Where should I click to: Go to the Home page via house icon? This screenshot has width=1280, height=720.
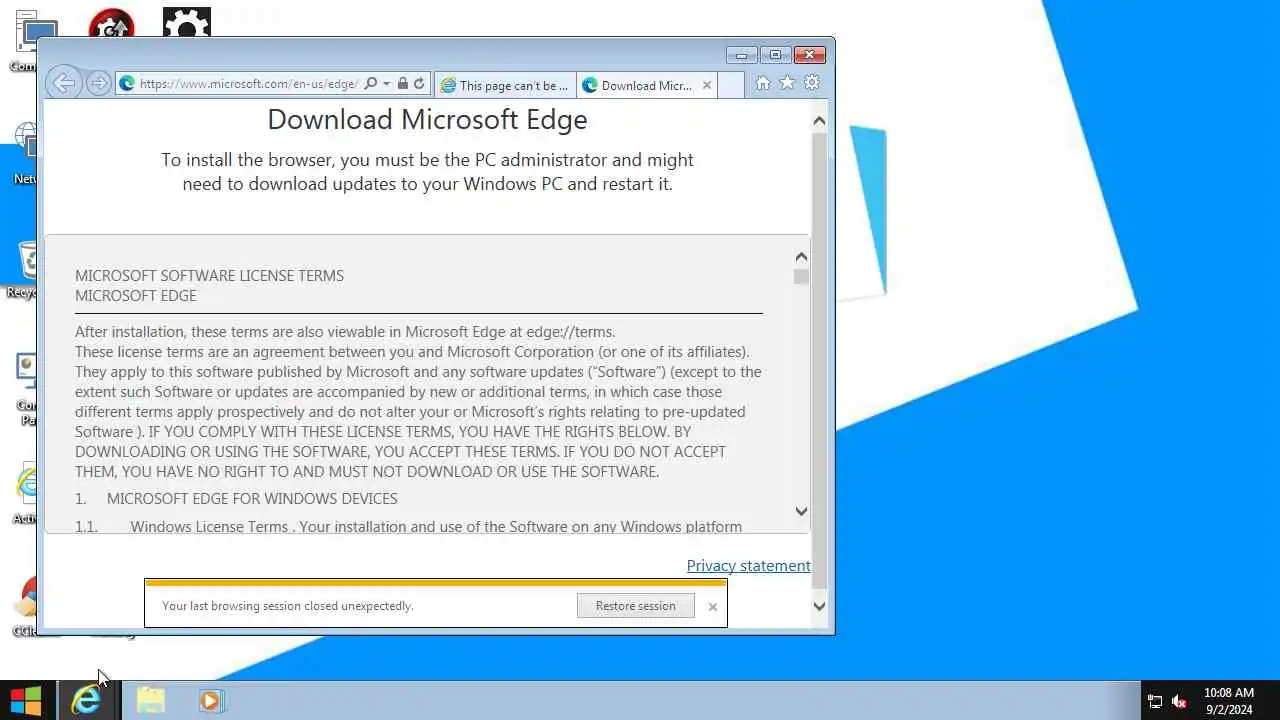click(x=763, y=83)
